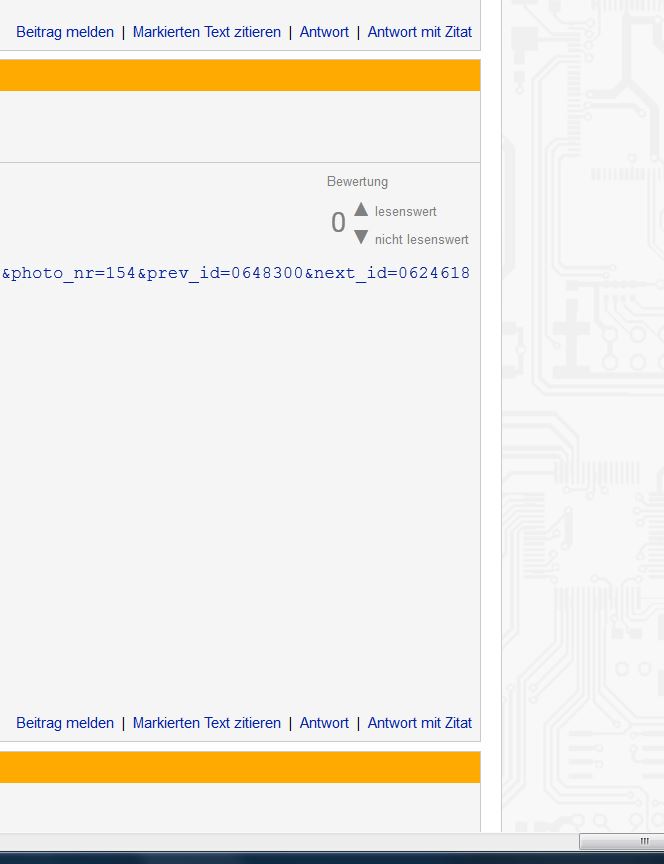Click upper 'Markierten Text zitieren' link

(207, 32)
